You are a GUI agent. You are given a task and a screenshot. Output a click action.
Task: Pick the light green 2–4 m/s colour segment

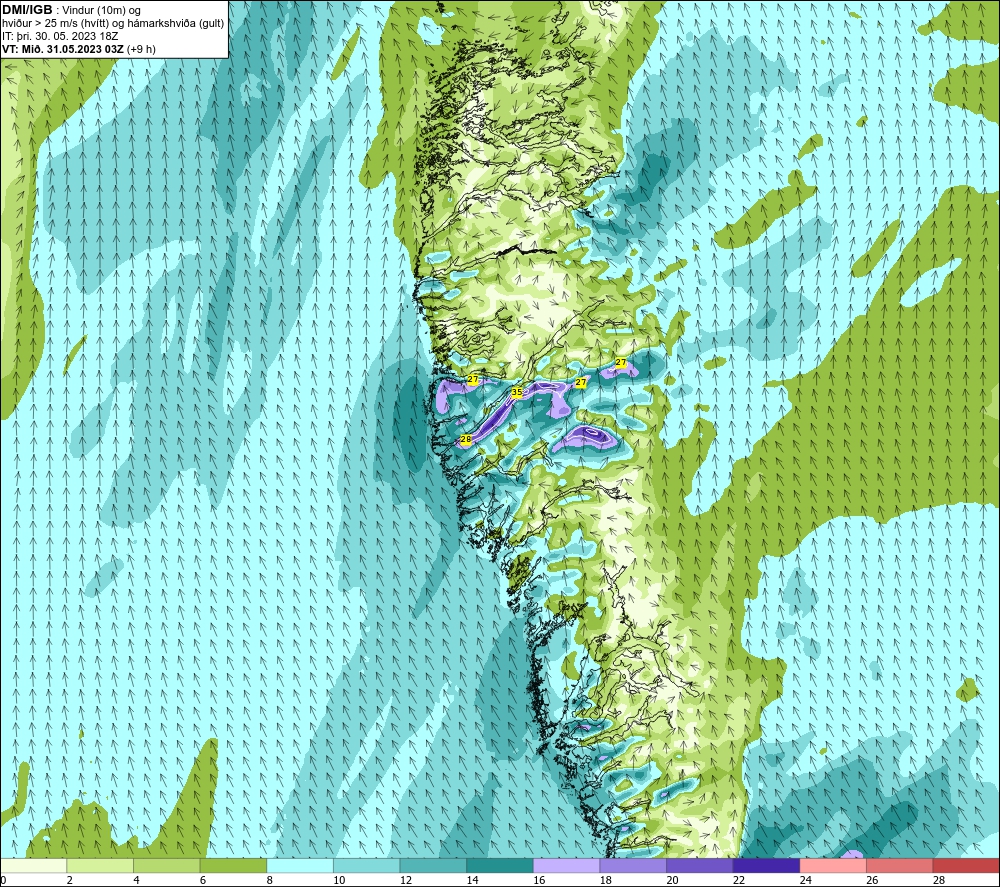(100, 865)
